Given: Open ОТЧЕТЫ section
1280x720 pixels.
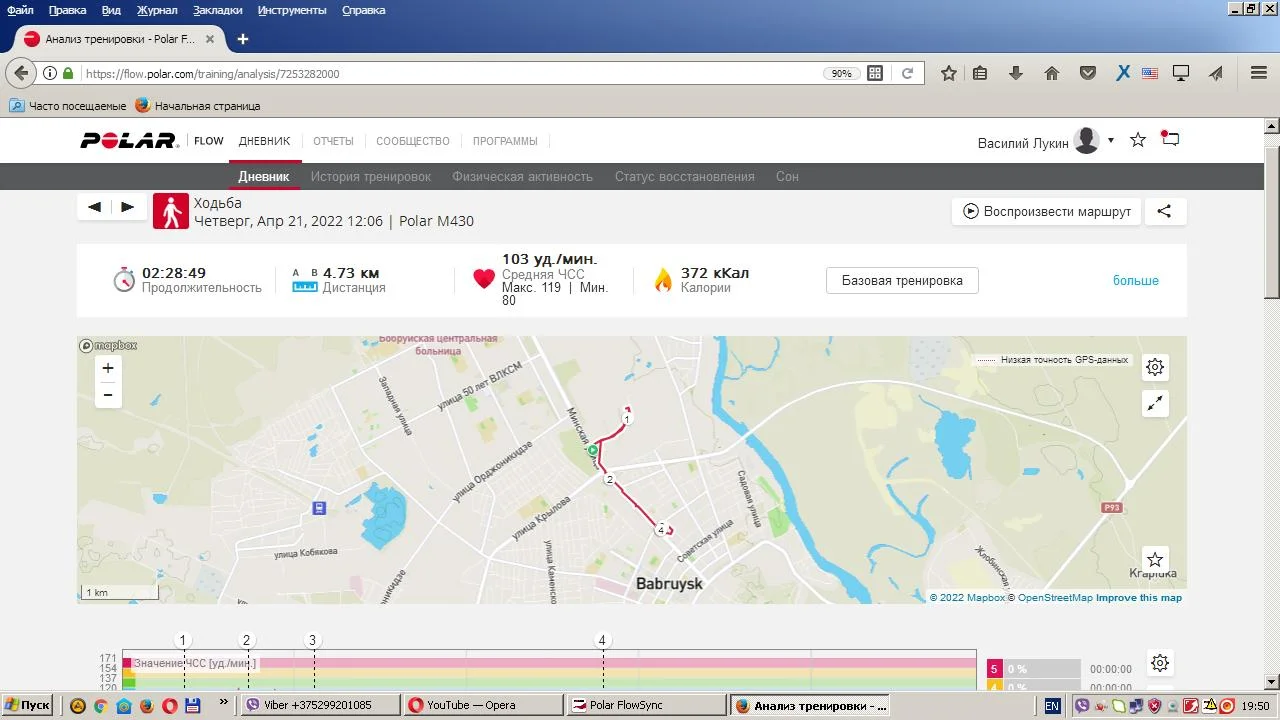Looking at the screenshot, I should (333, 141).
